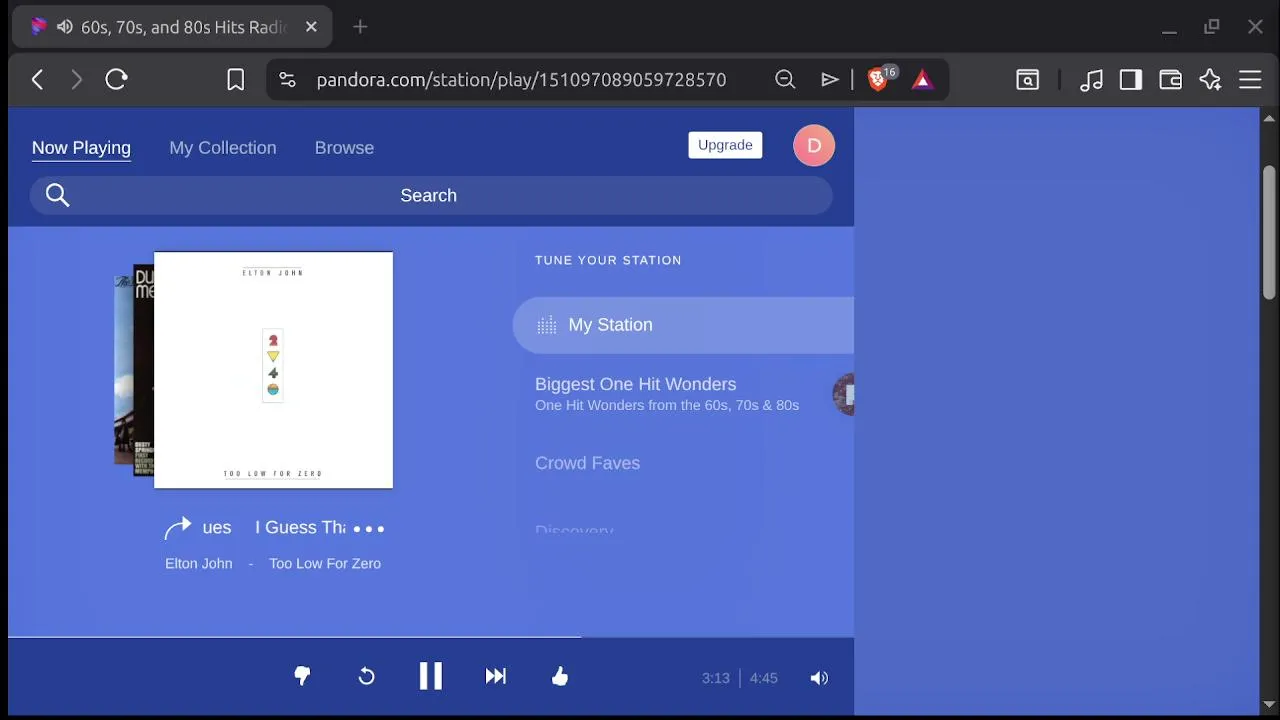Mute the Pandora volume speaker
This screenshot has height=720, width=1280.
coord(819,678)
